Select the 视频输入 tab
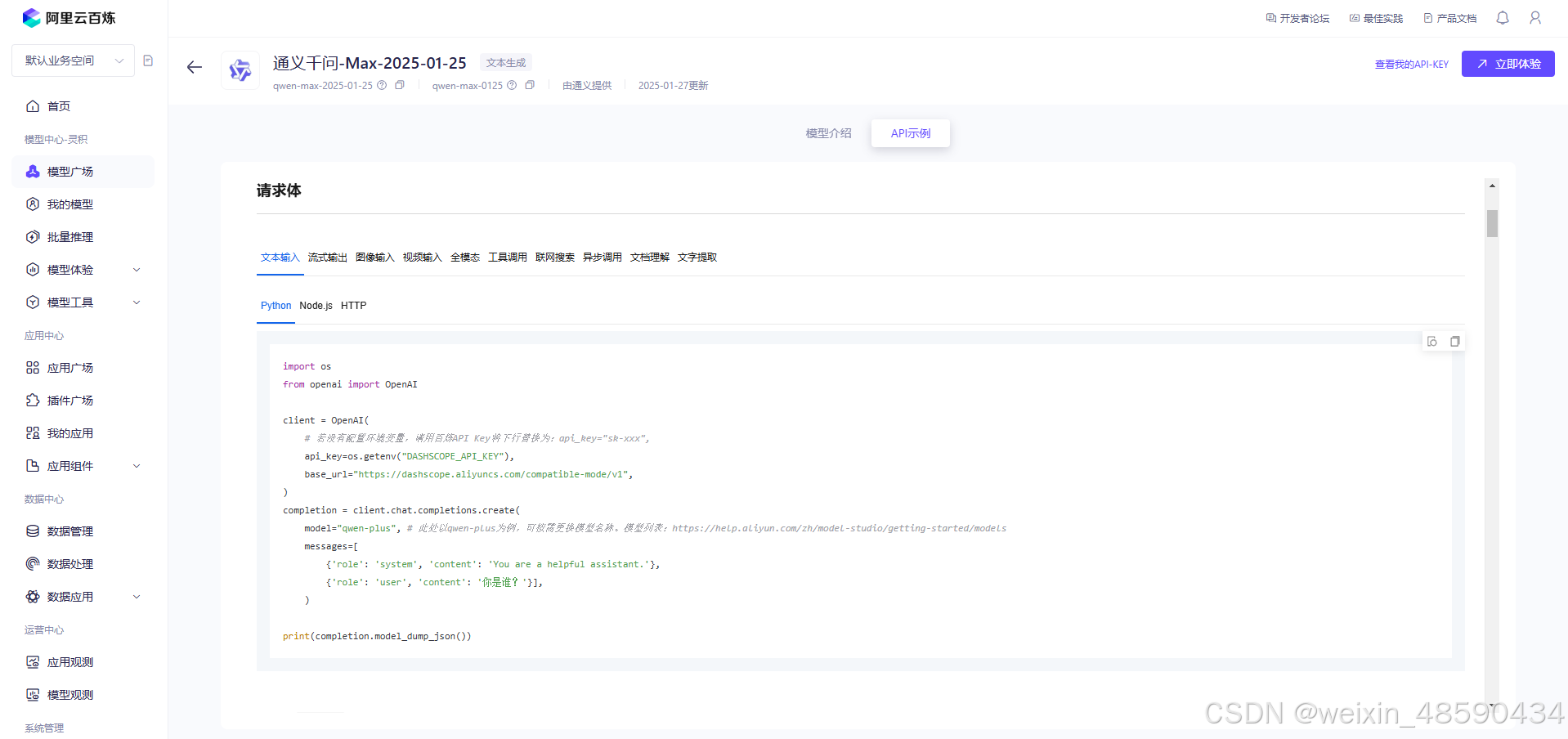The width and height of the screenshot is (1568, 739). pos(423,258)
